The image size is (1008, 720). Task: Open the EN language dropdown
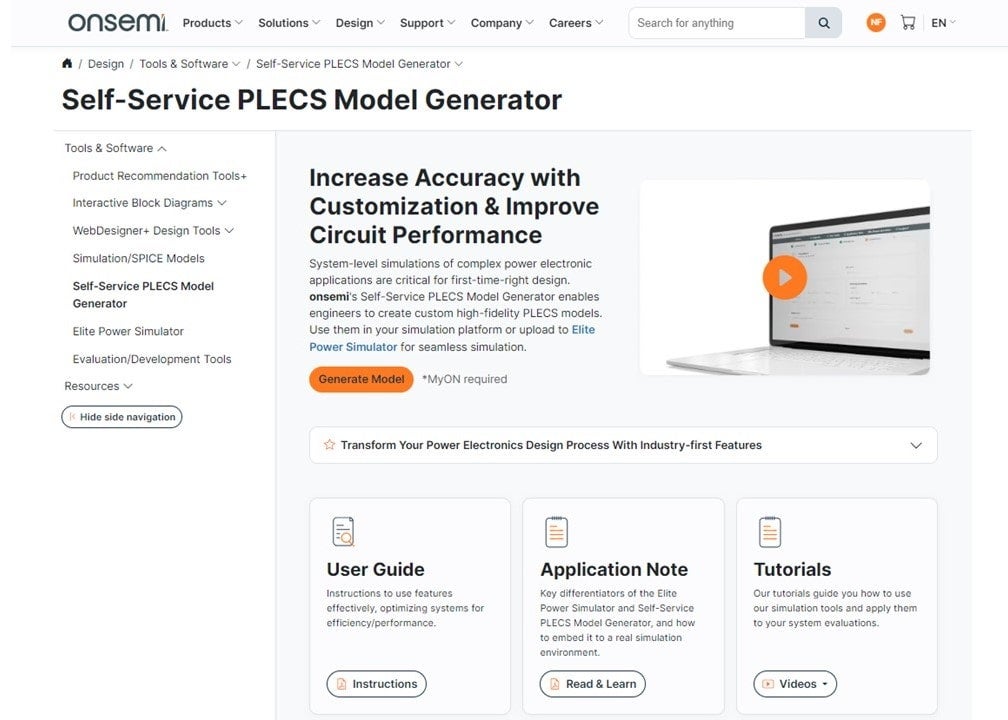(943, 22)
